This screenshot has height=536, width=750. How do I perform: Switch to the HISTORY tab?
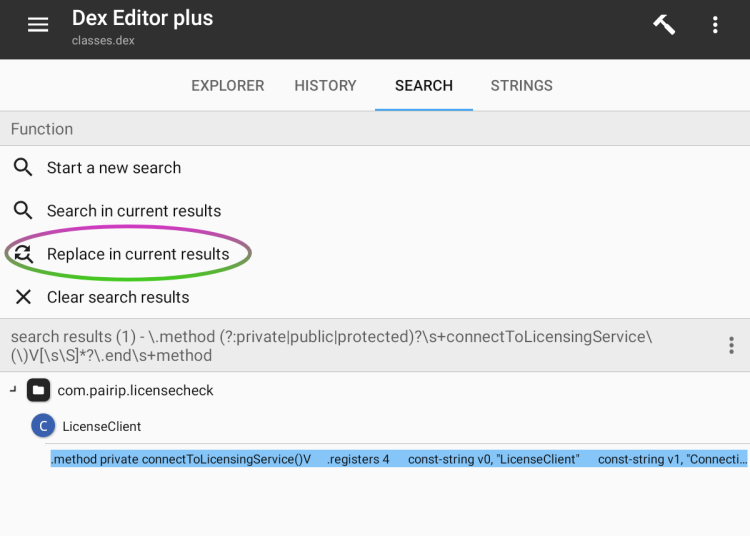tap(325, 86)
